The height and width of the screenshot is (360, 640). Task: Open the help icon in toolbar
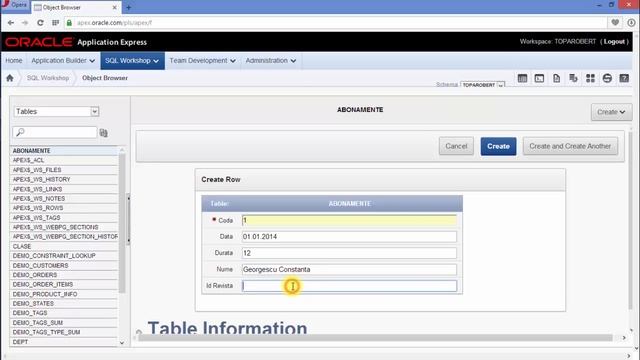click(624, 78)
